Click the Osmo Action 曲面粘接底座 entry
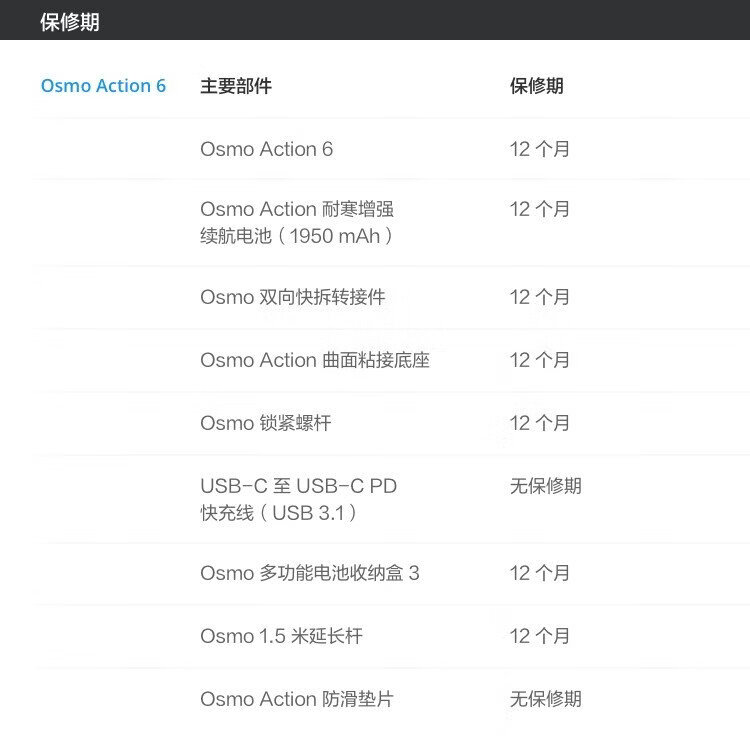750x750 pixels. [x=315, y=360]
